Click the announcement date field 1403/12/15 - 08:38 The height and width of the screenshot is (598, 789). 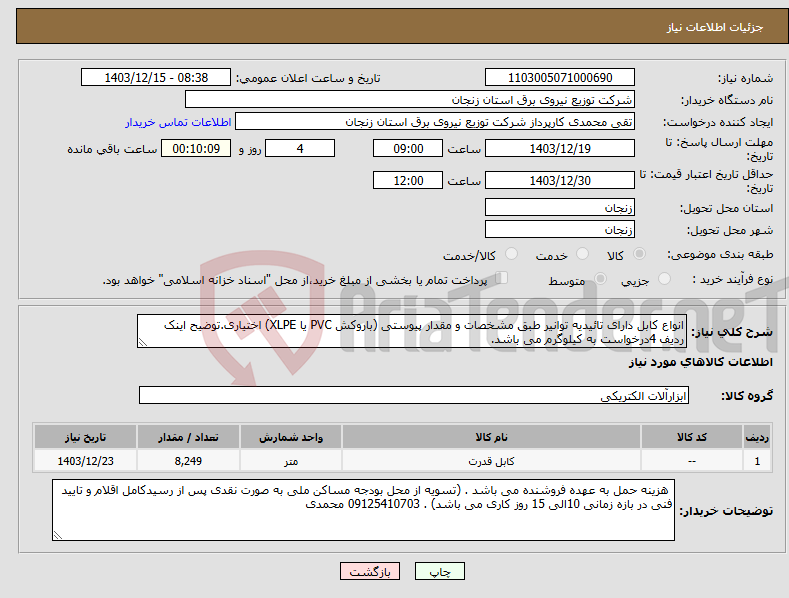point(156,78)
